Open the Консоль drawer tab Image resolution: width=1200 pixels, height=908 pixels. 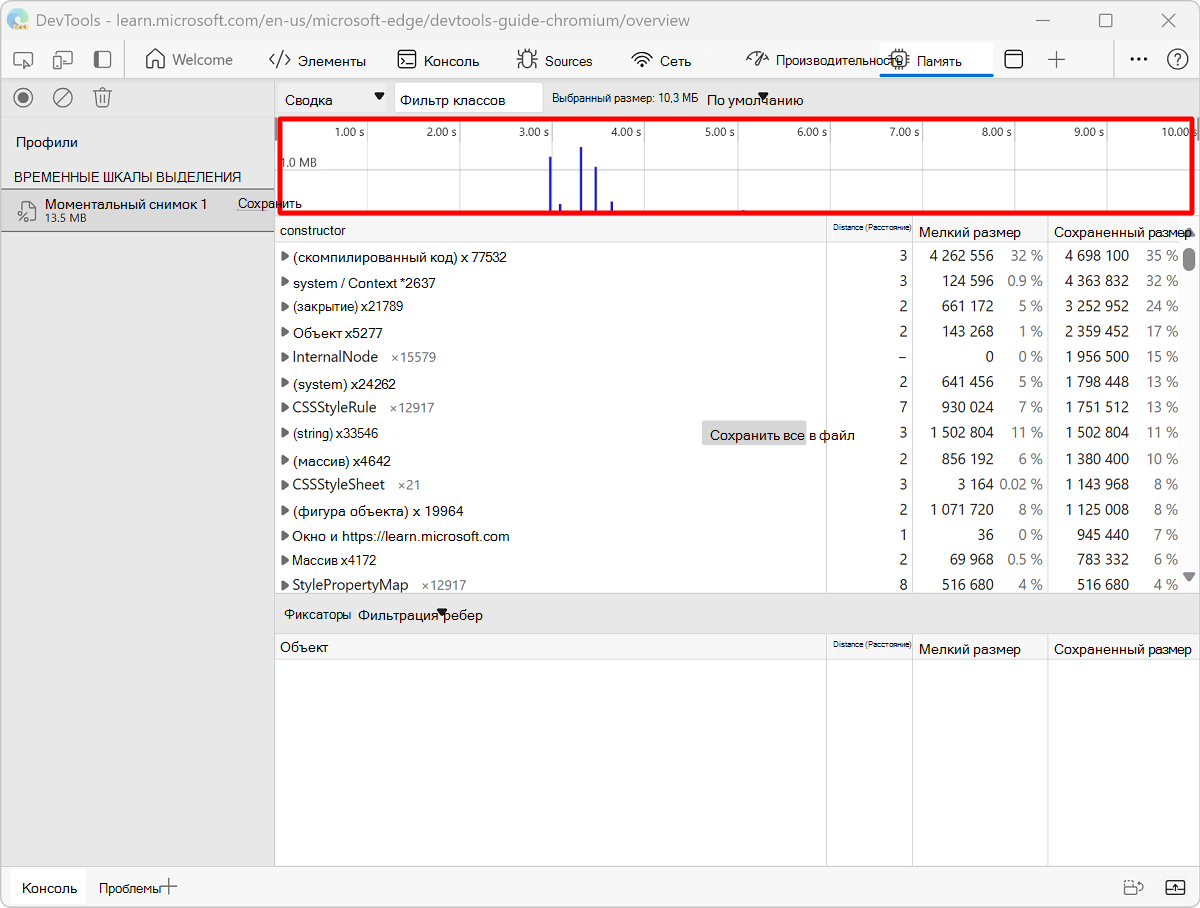click(x=50, y=888)
